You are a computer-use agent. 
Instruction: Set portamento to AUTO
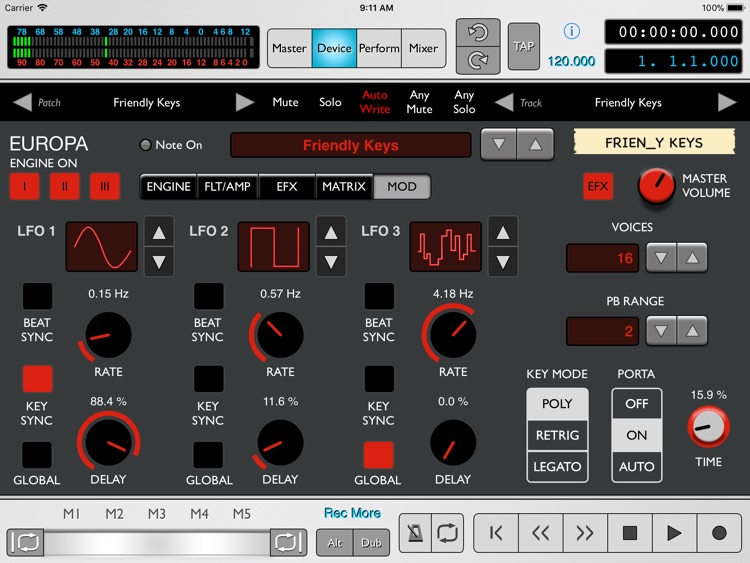[x=637, y=466]
